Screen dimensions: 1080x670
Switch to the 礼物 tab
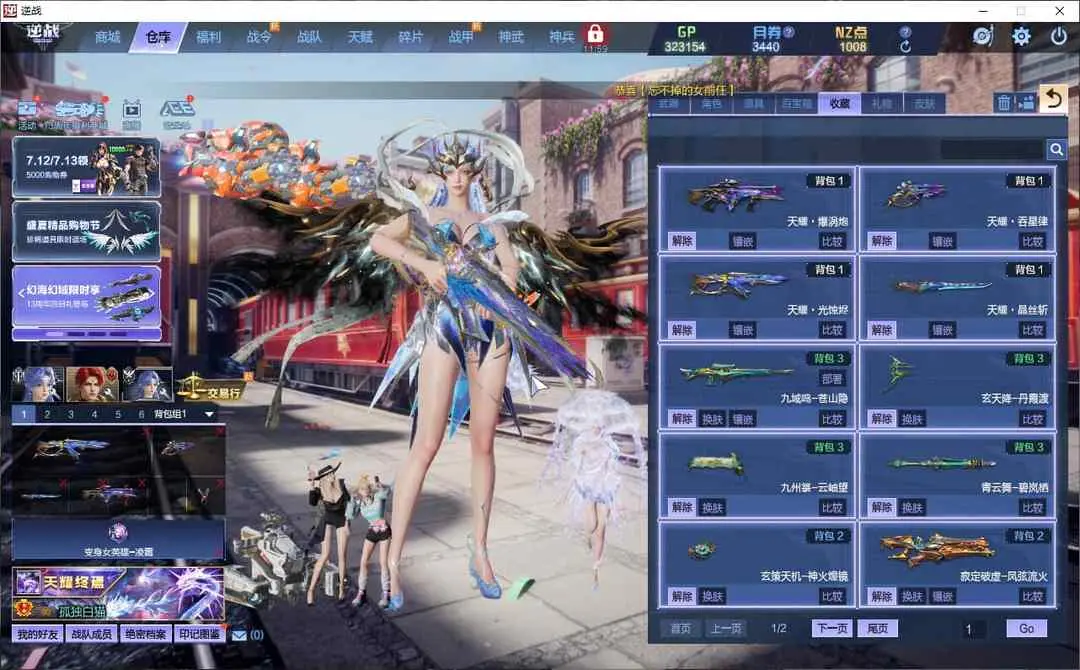click(881, 103)
